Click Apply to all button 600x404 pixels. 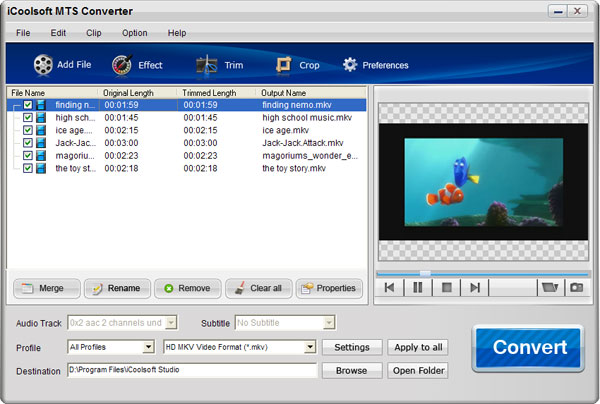tap(418, 347)
